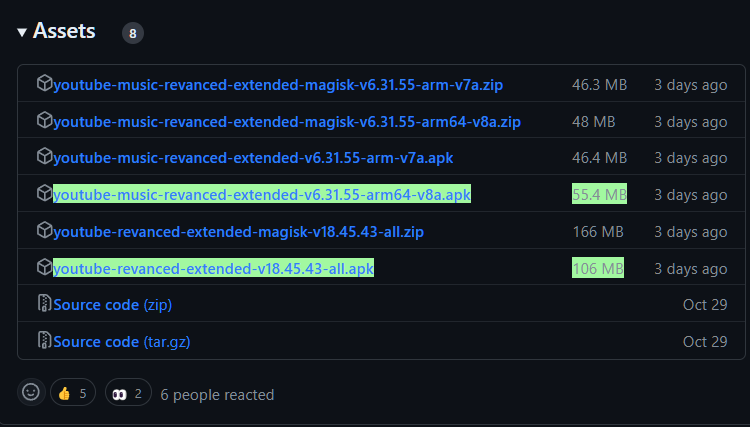Download Source code (tar.gz) archive
This screenshot has width=750, height=427.
(121, 342)
